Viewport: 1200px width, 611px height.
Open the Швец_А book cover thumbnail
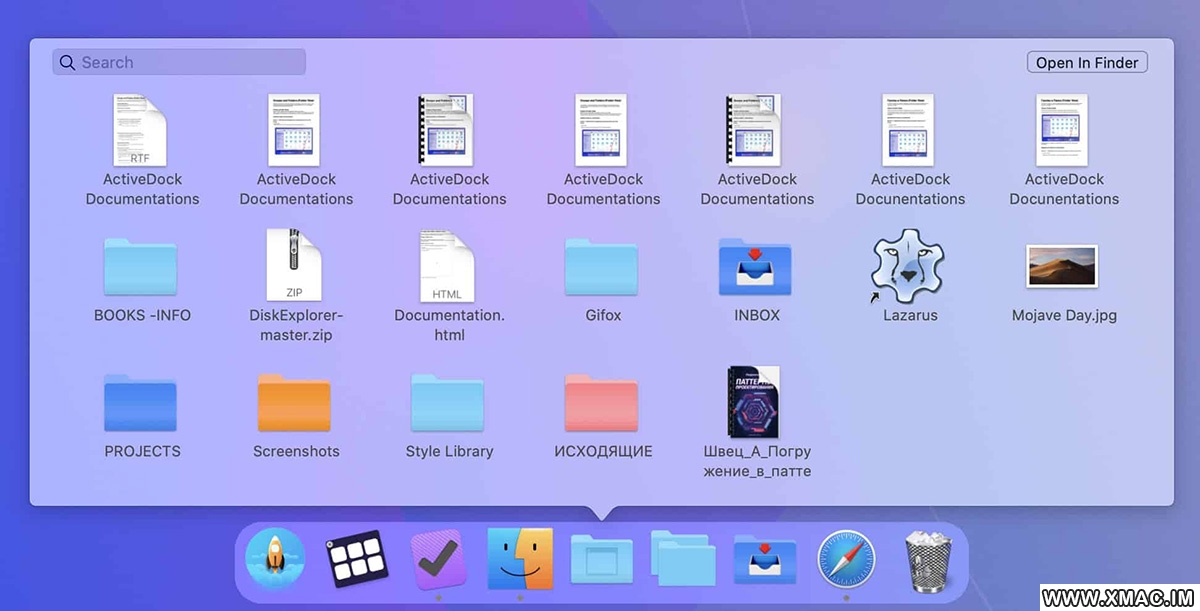coord(756,401)
